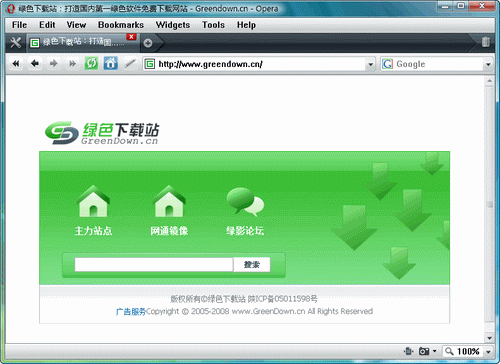Click the Opera logo in title bar

(11, 8)
